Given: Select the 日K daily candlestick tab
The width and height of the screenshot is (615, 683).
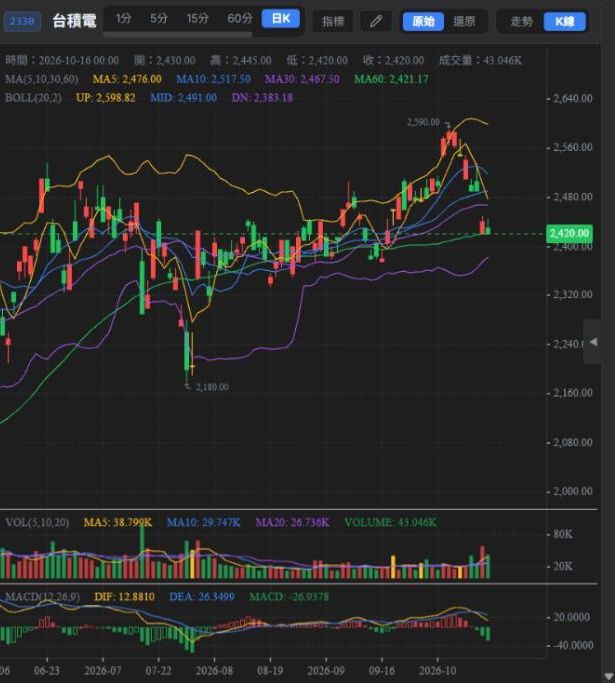Looking at the screenshot, I should point(281,18).
